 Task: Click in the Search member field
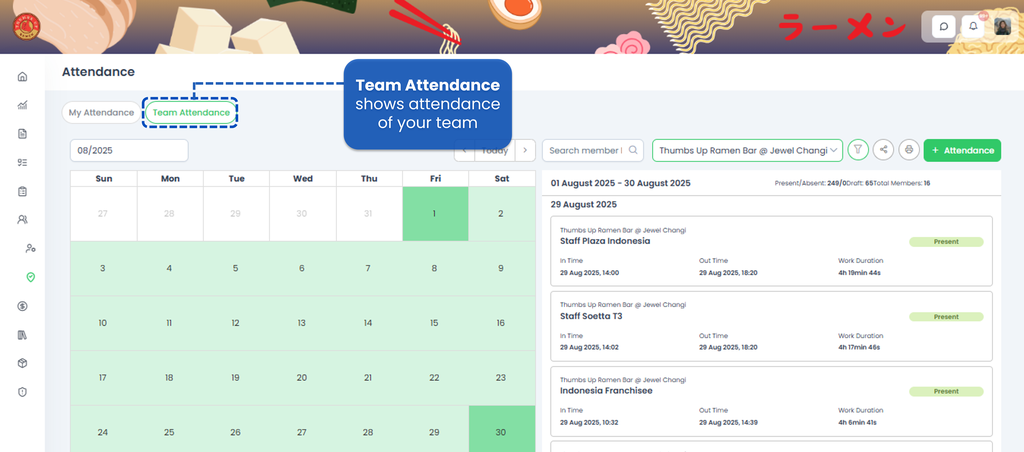(x=586, y=150)
